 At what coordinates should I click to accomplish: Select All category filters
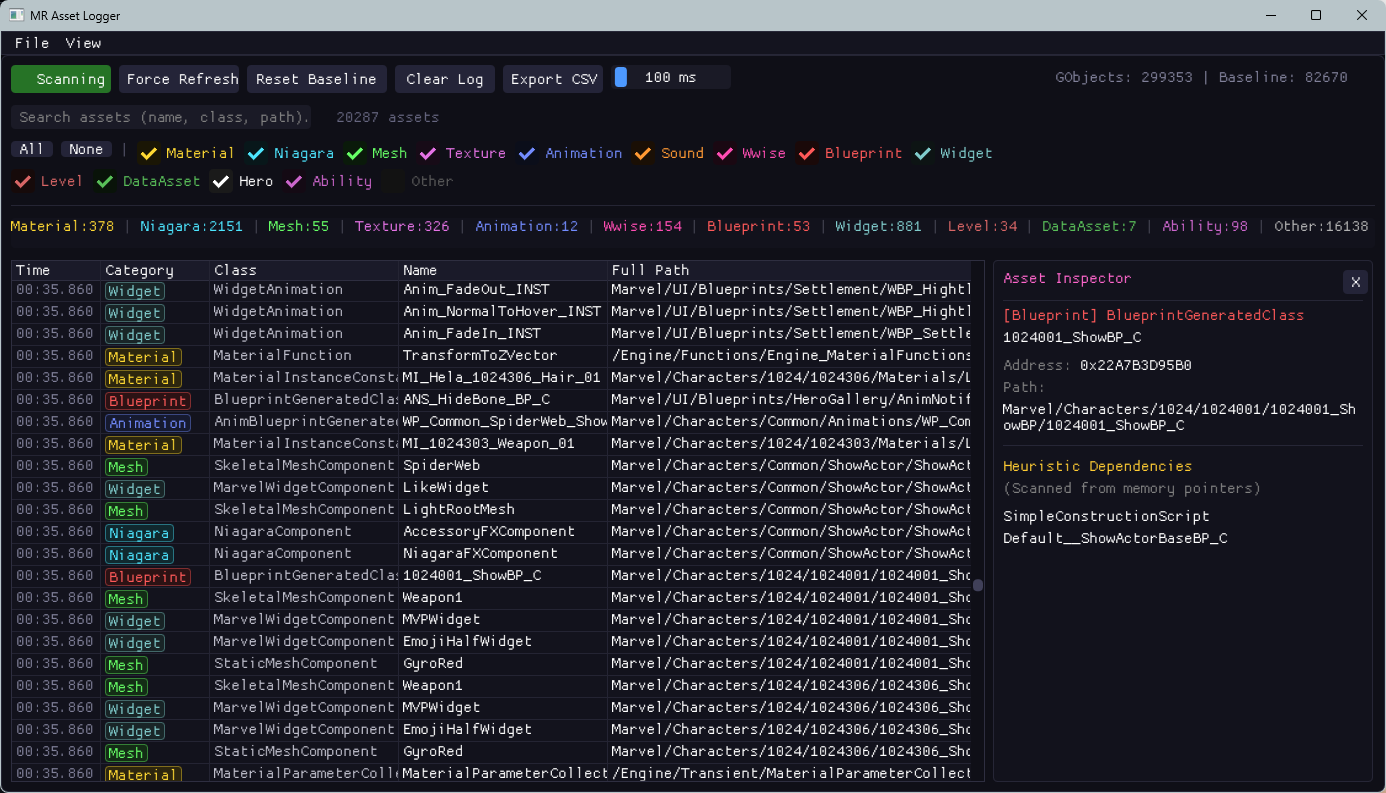click(32, 149)
